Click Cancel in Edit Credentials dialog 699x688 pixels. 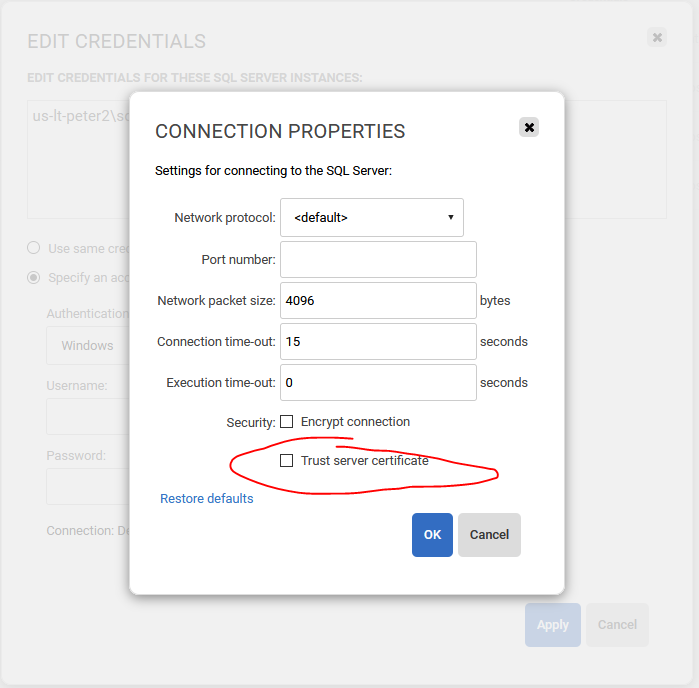[617, 625]
